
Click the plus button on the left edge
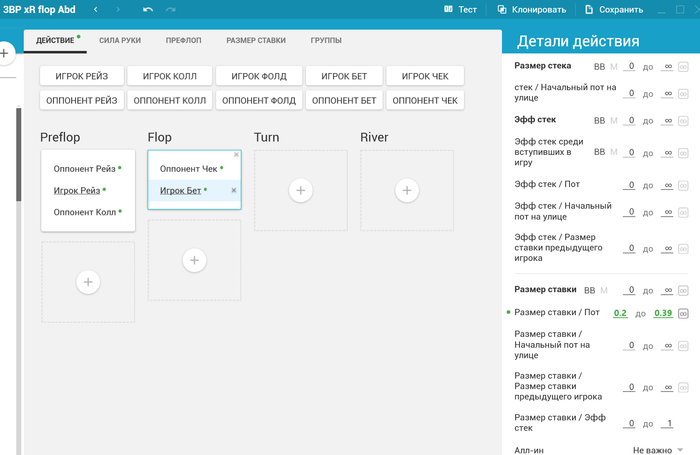[x=4, y=54]
